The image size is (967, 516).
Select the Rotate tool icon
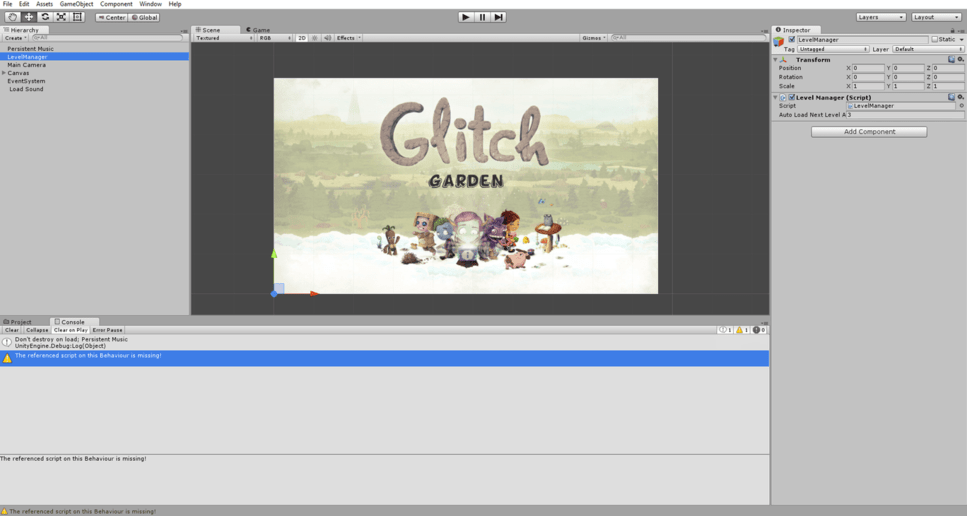pyautogui.click(x=45, y=17)
